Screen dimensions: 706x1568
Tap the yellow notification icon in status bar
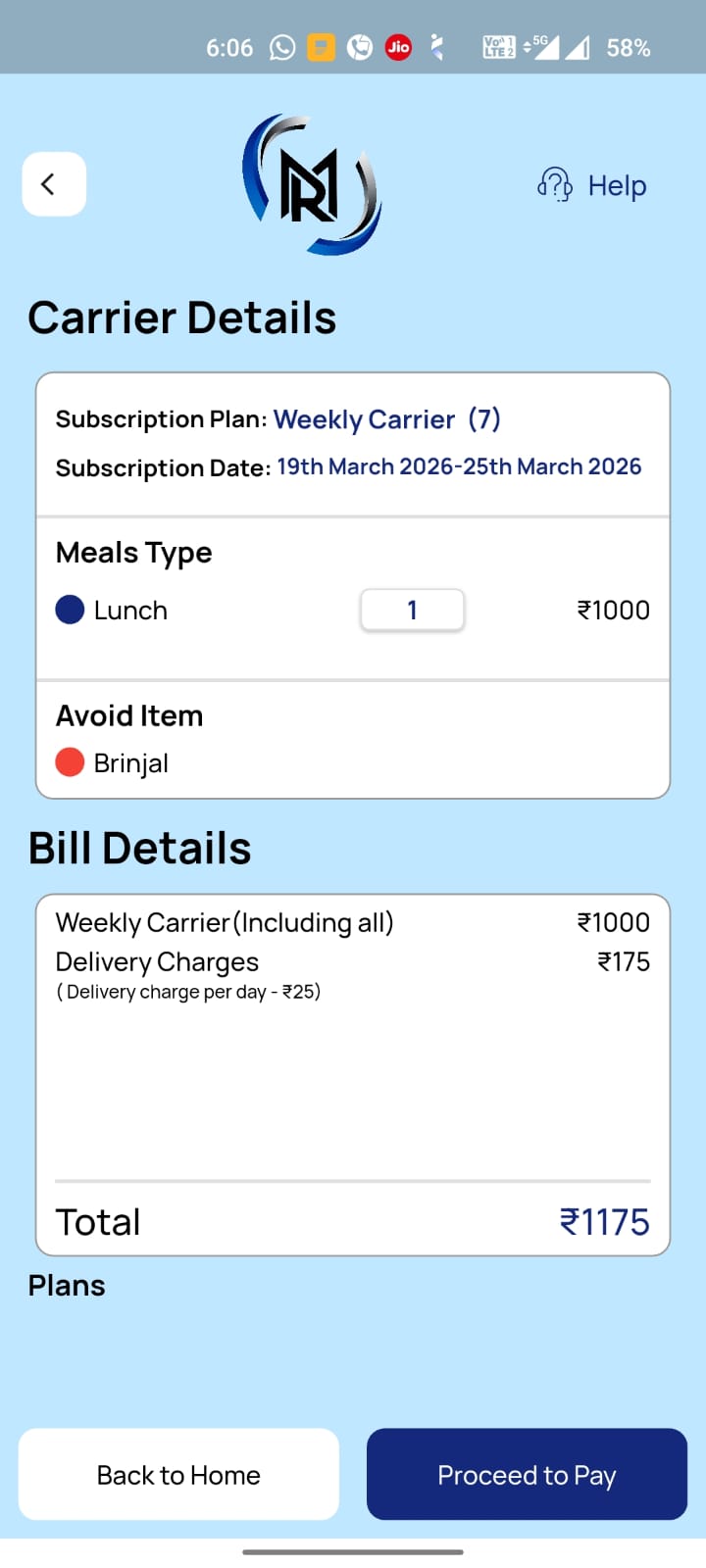point(321,47)
